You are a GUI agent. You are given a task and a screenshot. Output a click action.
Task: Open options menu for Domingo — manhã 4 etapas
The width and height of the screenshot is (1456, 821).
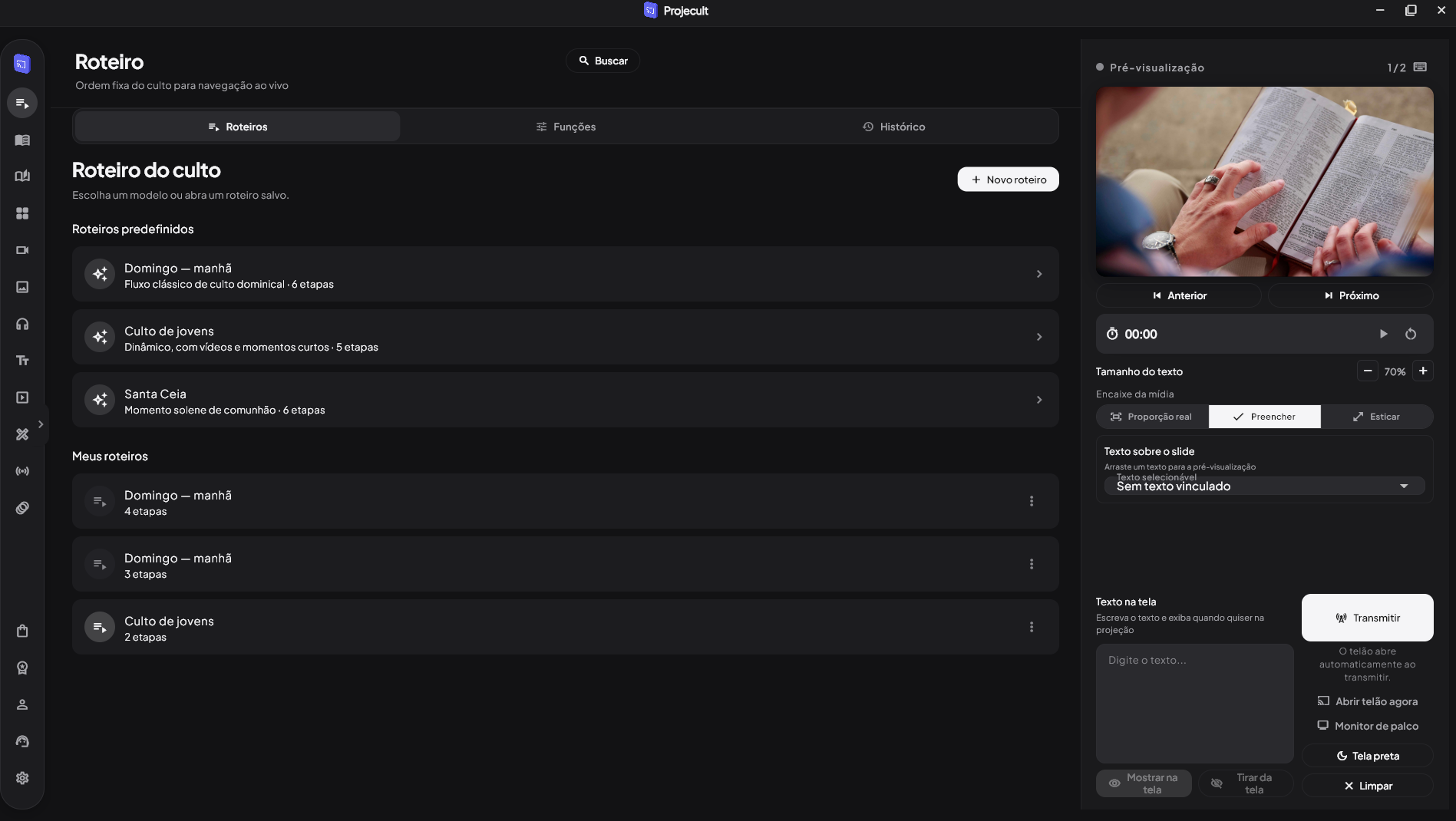[1032, 501]
